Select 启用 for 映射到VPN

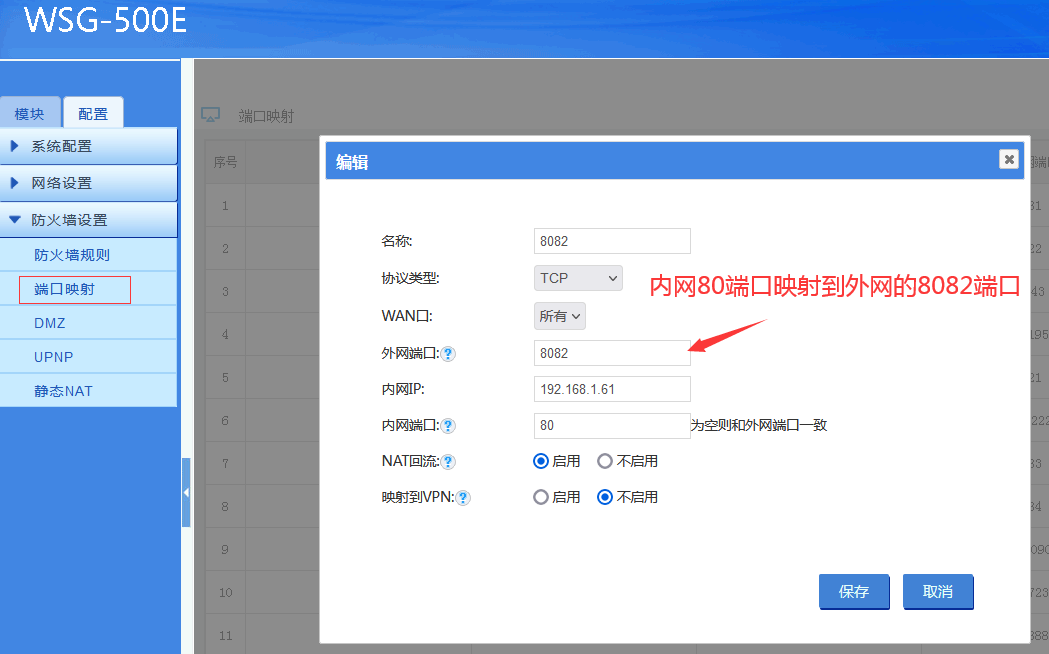coord(541,497)
